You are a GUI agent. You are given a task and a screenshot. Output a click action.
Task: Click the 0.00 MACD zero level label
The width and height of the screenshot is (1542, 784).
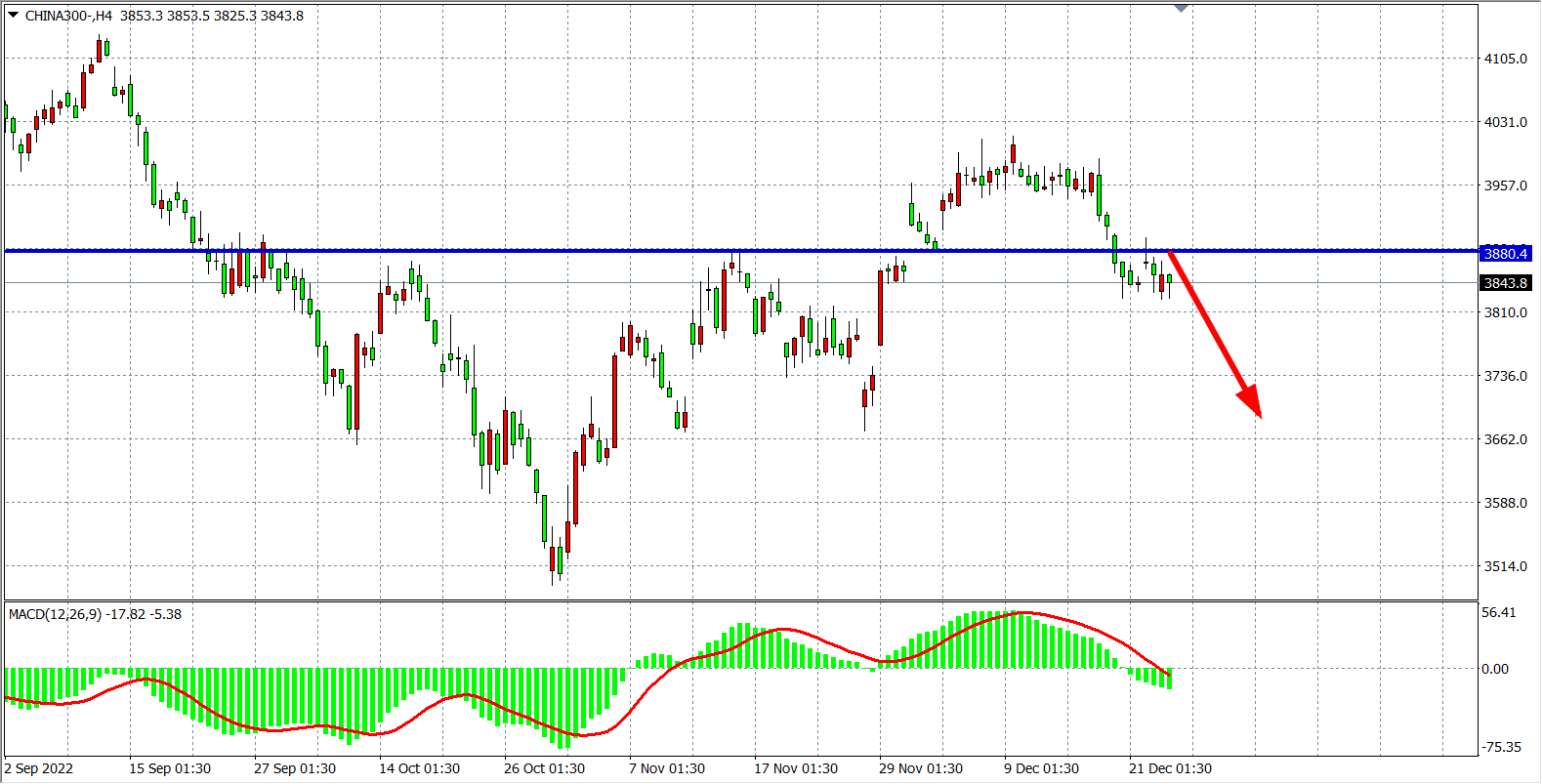click(x=1495, y=669)
